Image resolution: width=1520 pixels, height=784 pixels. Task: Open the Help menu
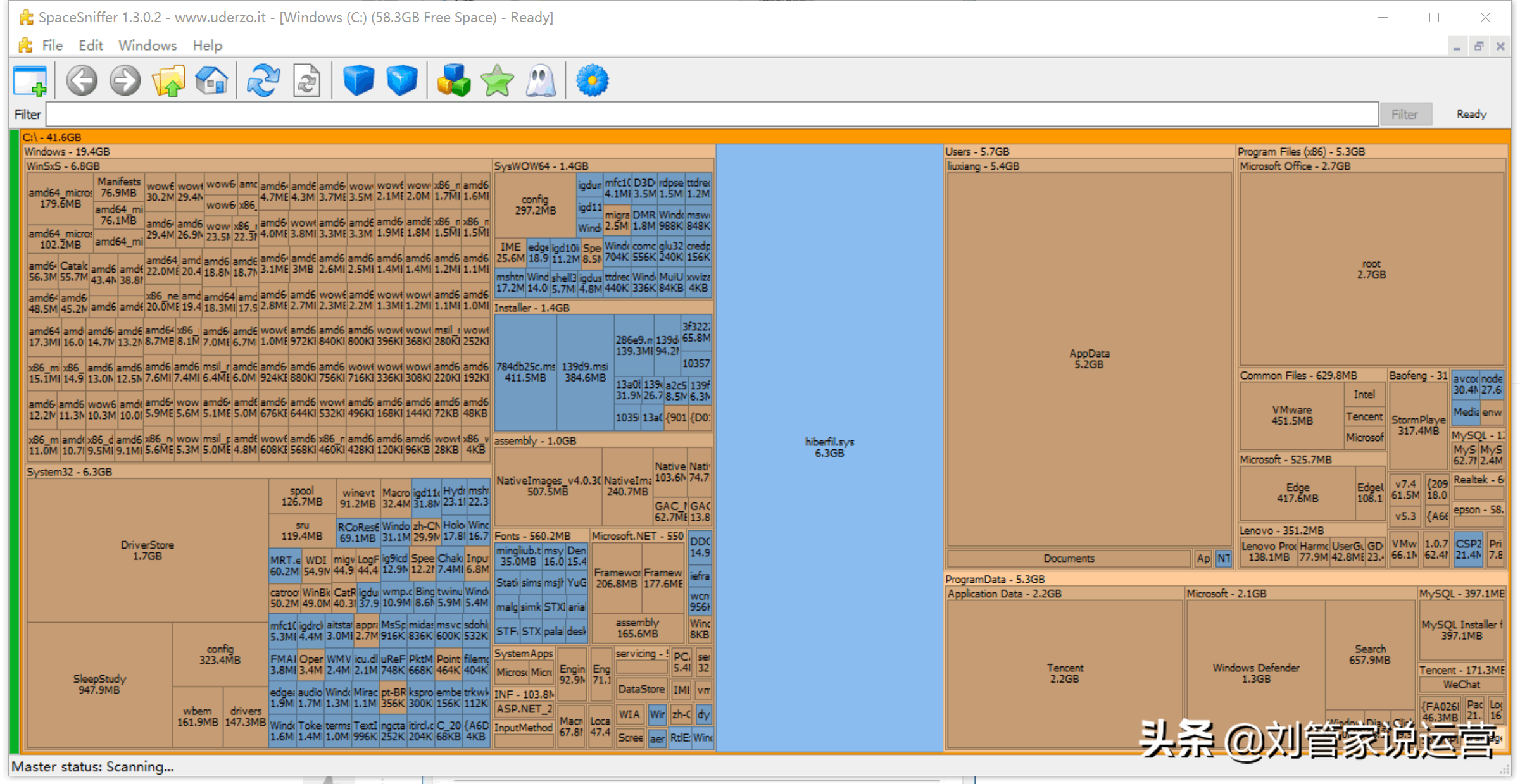coord(207,46)
